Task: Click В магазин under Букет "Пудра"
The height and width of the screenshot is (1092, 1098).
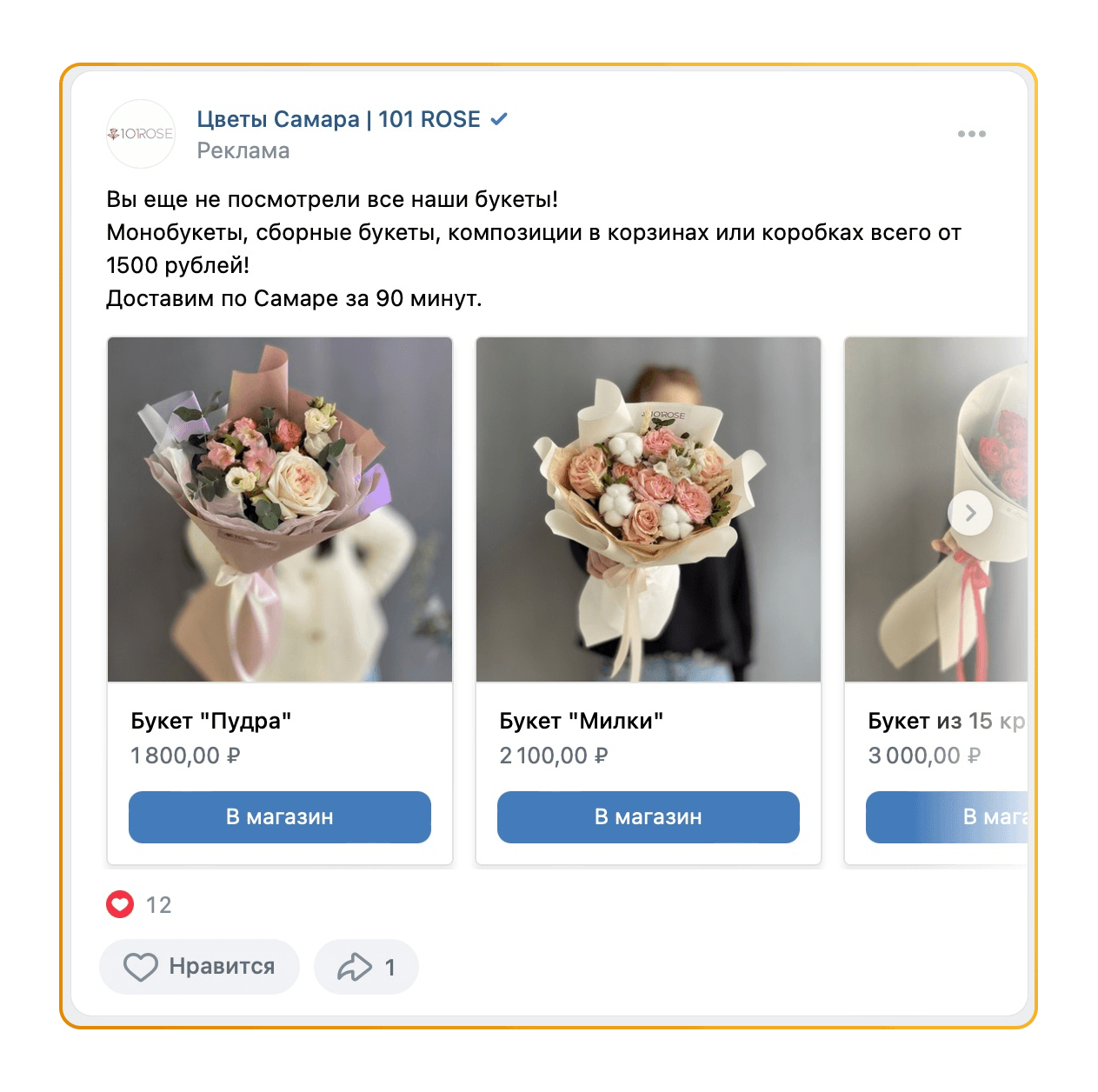Action: pyautogui.click(x=280, y=817)
